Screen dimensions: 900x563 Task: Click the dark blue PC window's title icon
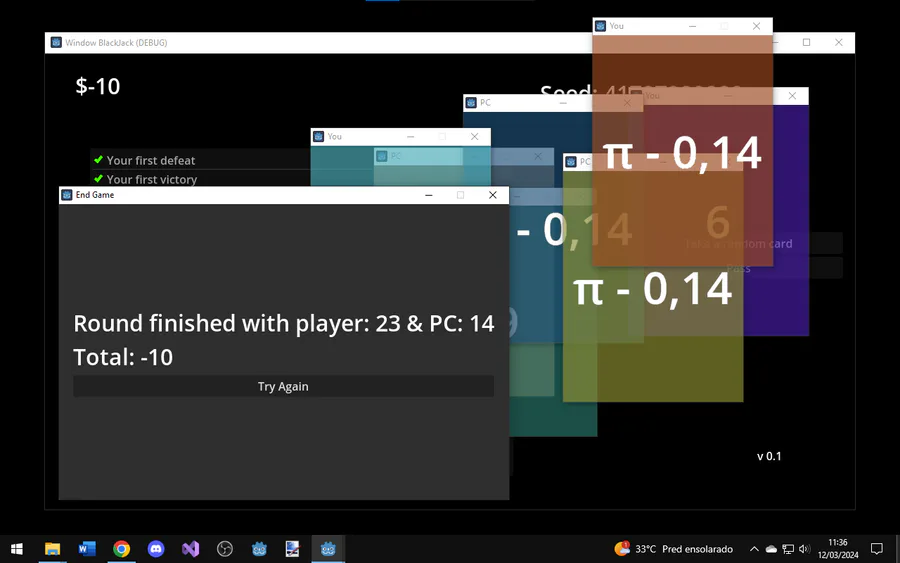click(x=471, y=103)
